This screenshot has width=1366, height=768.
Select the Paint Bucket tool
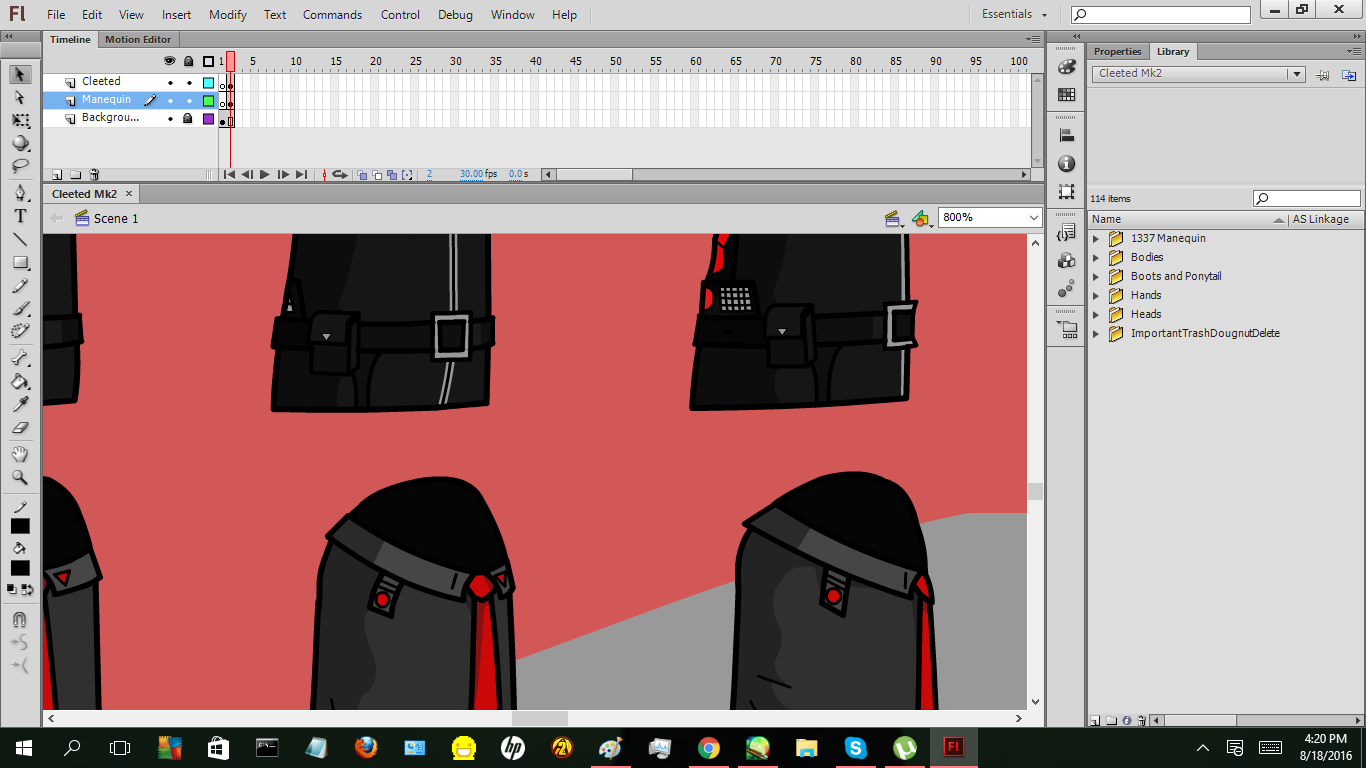point(20,381)
